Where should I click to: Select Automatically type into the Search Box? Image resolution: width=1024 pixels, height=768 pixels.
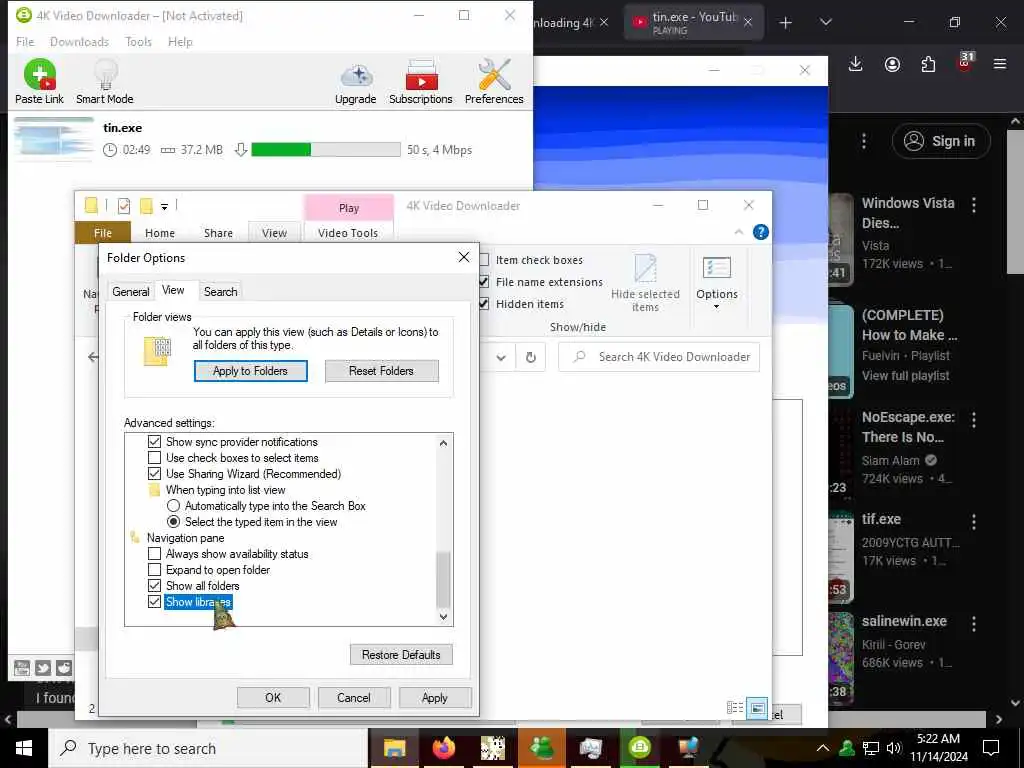click(174, 506)
